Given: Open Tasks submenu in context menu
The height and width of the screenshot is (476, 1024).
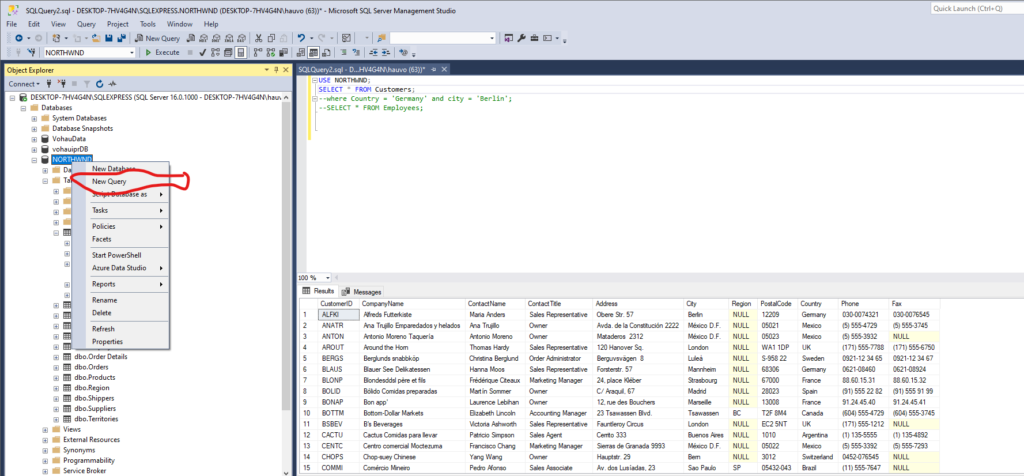Looking at the screenshot, I should tap(121, 210).
